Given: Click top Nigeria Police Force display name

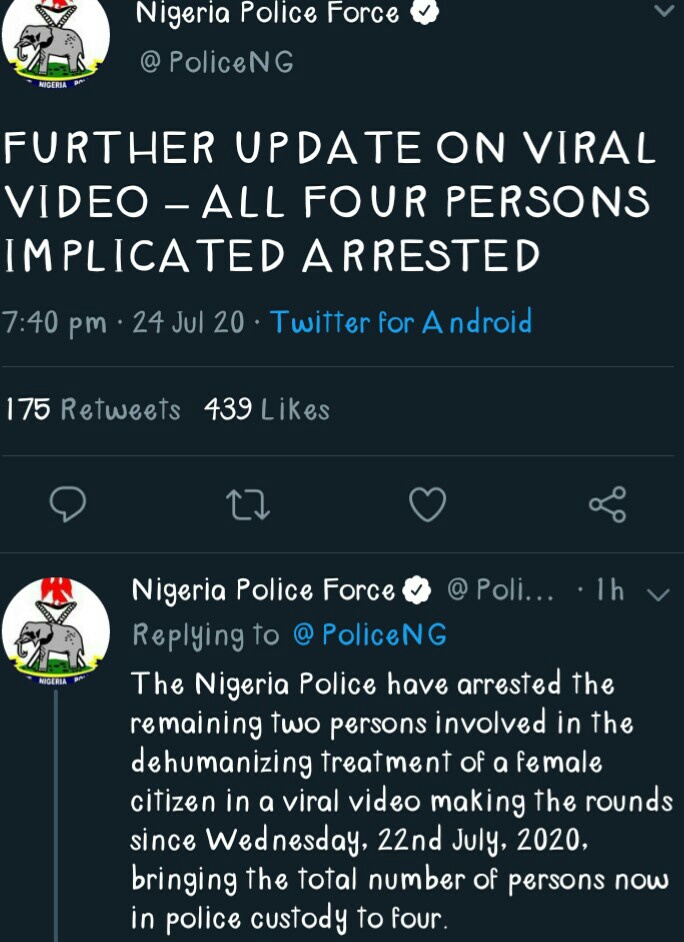Looking at the screenshot, I should [267, 14].
